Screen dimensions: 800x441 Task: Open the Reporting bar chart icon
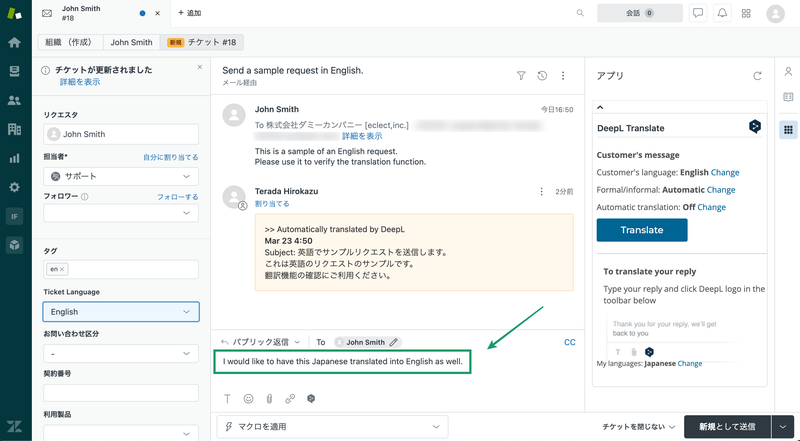tap(14, 158)
